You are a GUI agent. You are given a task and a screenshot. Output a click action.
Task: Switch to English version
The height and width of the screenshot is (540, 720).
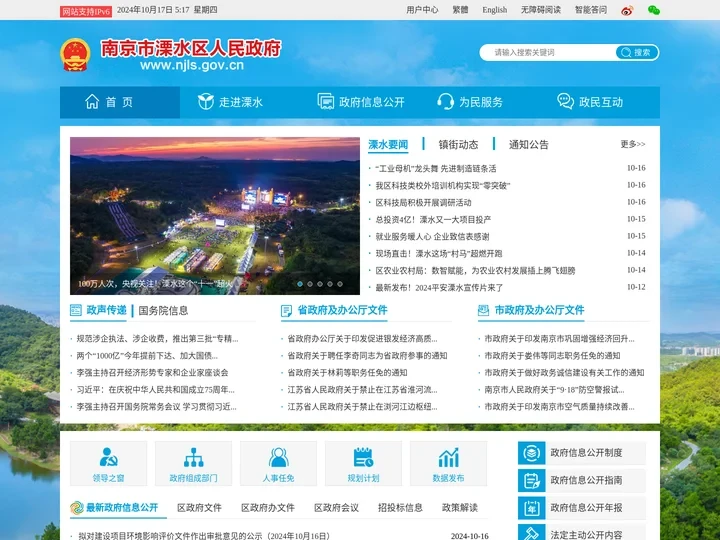tap(495, 10)
